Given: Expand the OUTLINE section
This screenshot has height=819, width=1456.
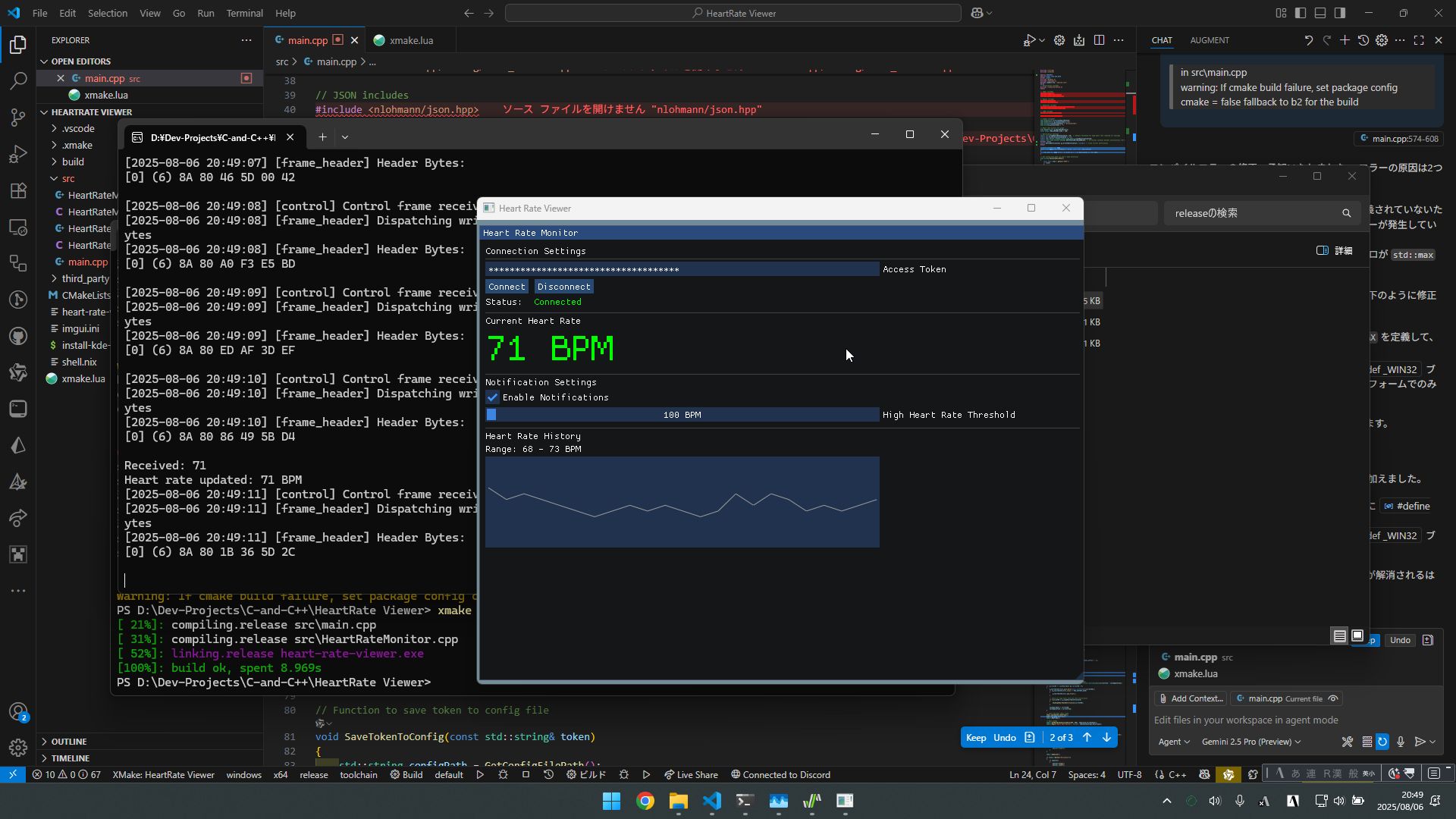Looking at the screenshot, I should 68,742.
